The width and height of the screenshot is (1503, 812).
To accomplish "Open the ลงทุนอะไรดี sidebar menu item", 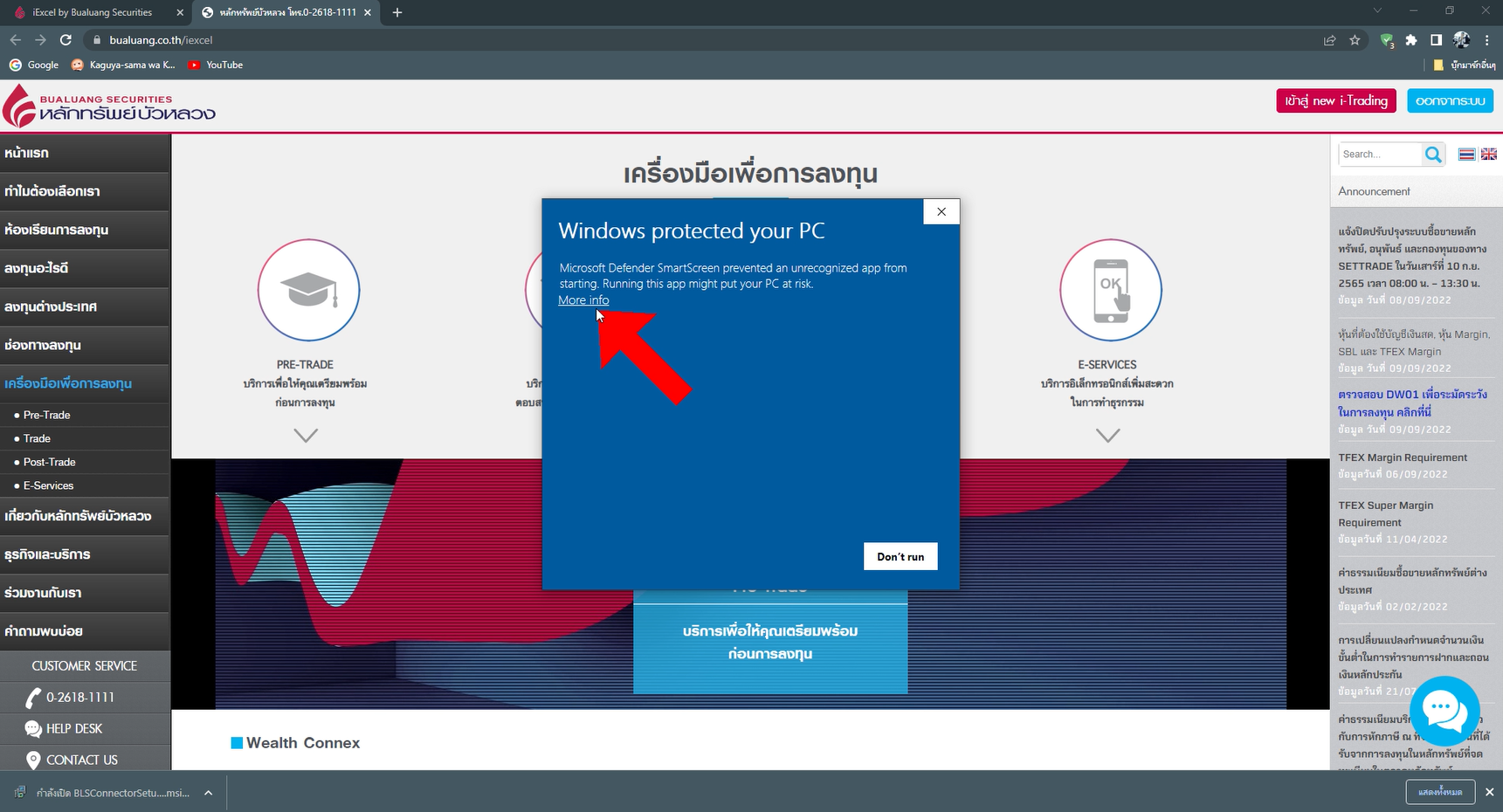I will pyautogui.click(x=85, y=268).
